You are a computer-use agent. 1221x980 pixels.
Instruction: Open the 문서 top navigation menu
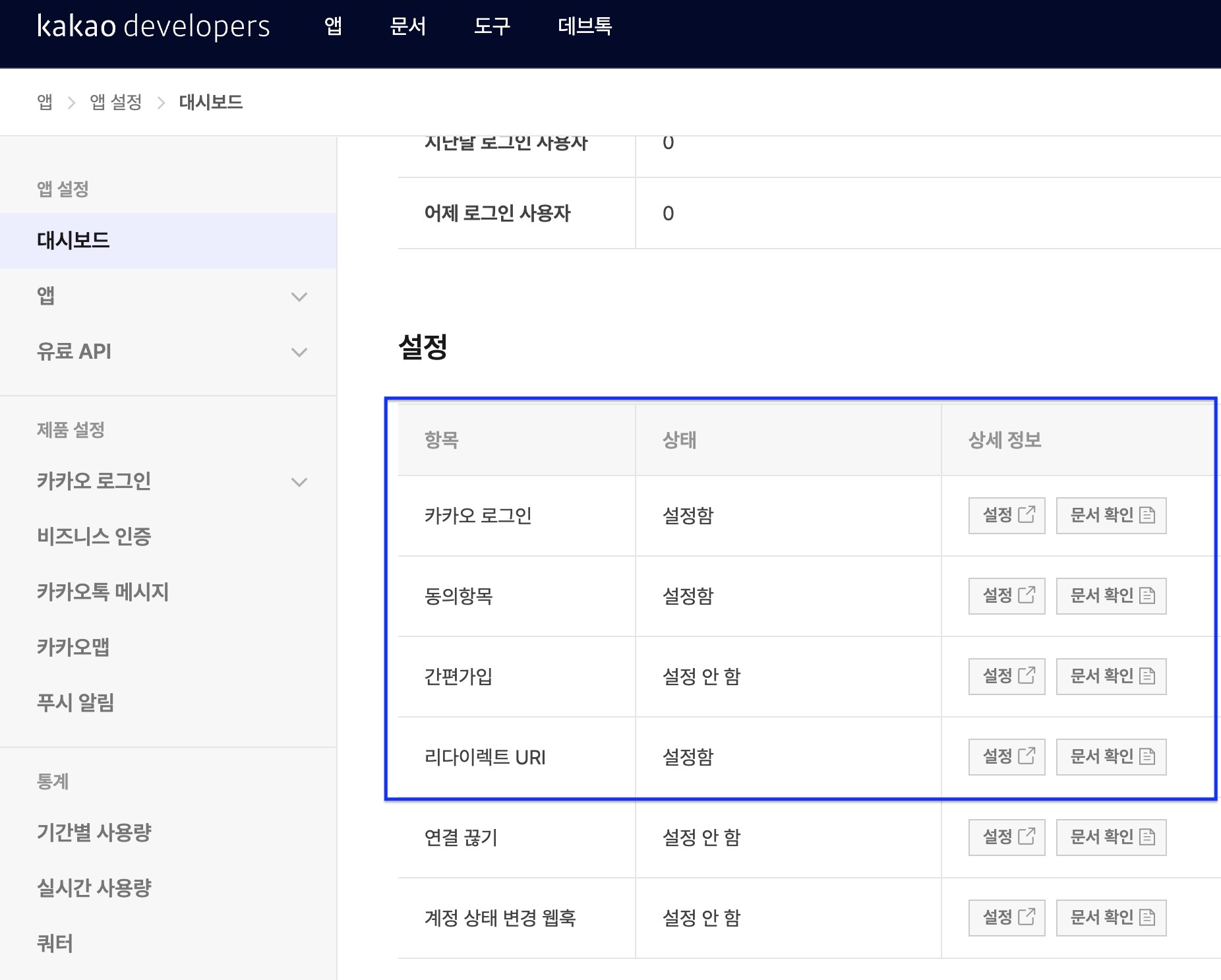coord(407,26)
